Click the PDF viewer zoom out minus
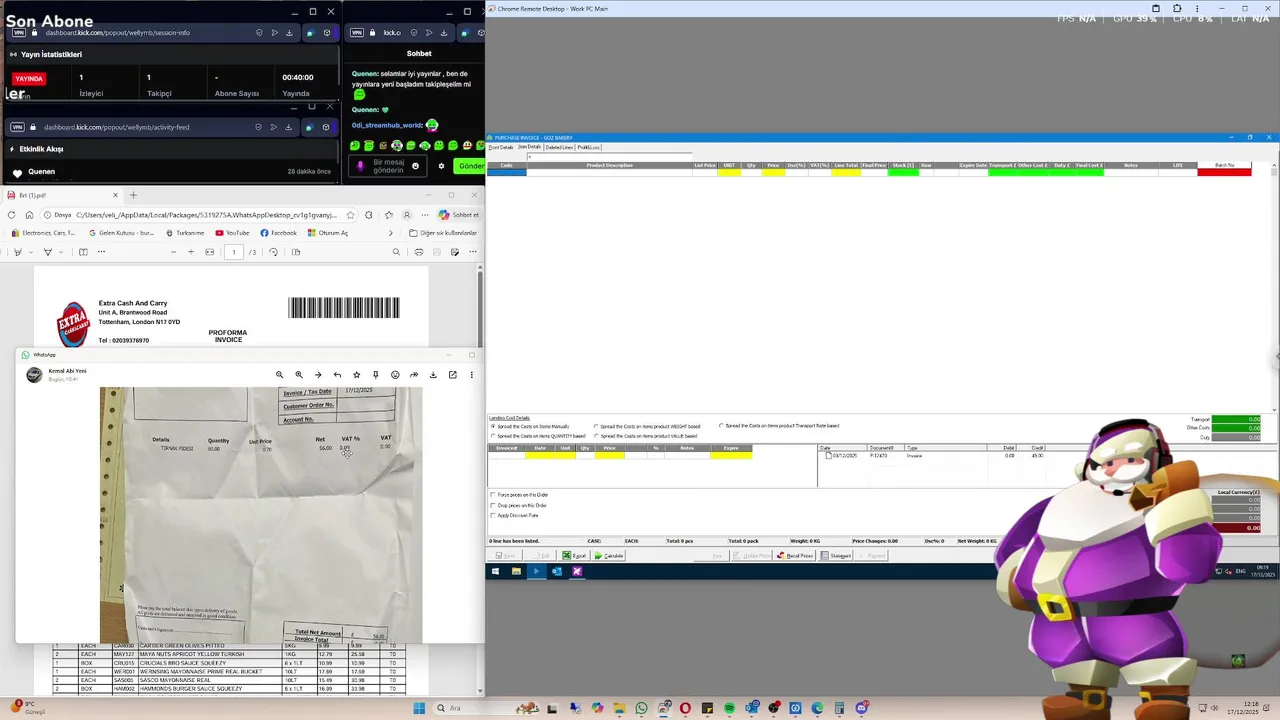 [x=173, y=252]
